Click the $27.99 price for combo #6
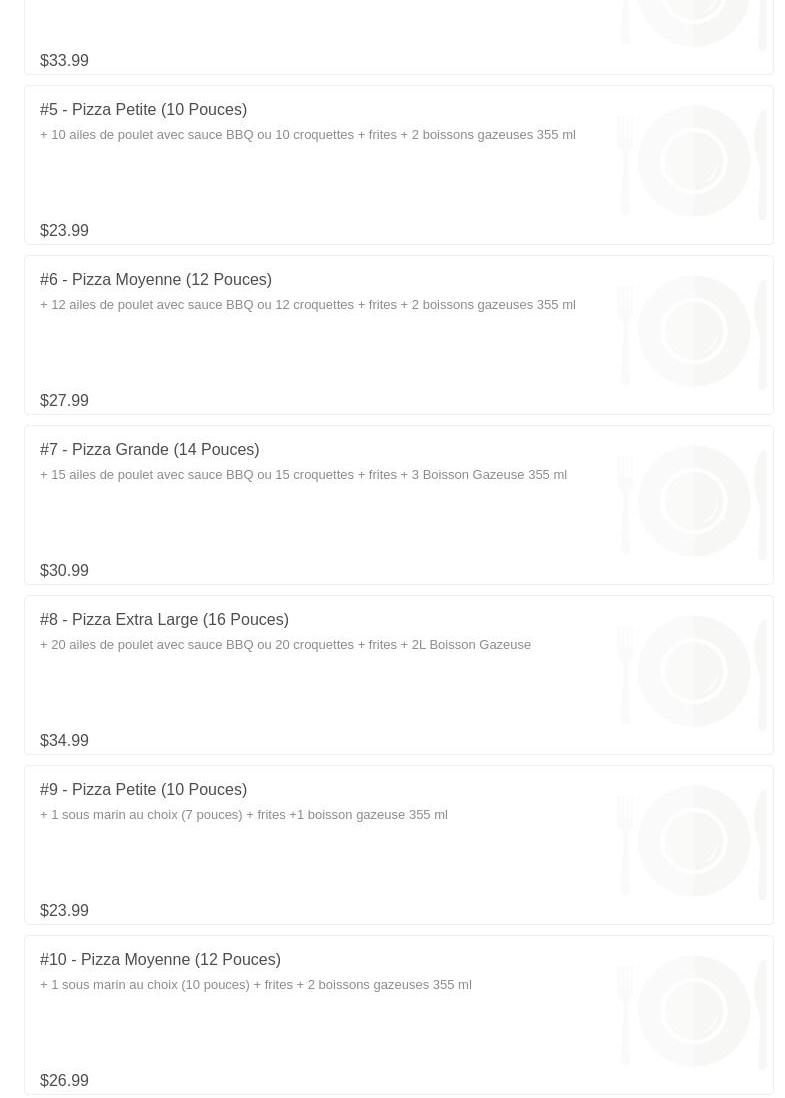The image size is (785, 1098). click(64, 401)
